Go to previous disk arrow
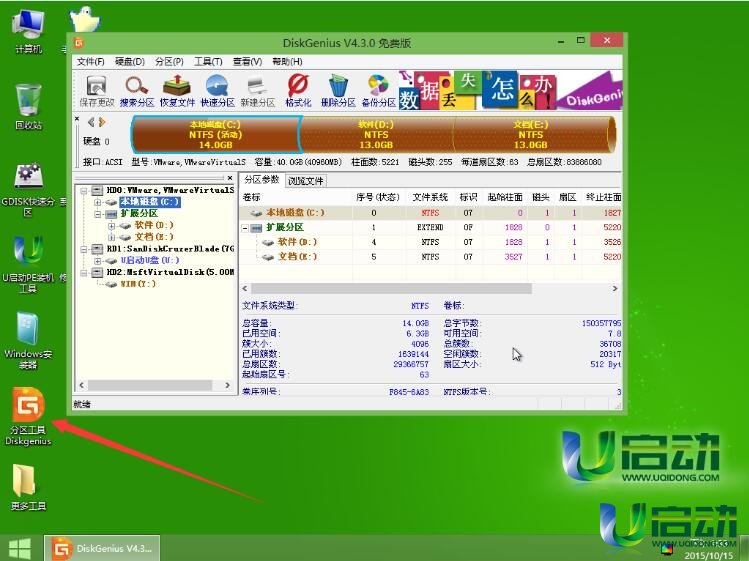Screen dimensions: 749x561 click(91, 122)
